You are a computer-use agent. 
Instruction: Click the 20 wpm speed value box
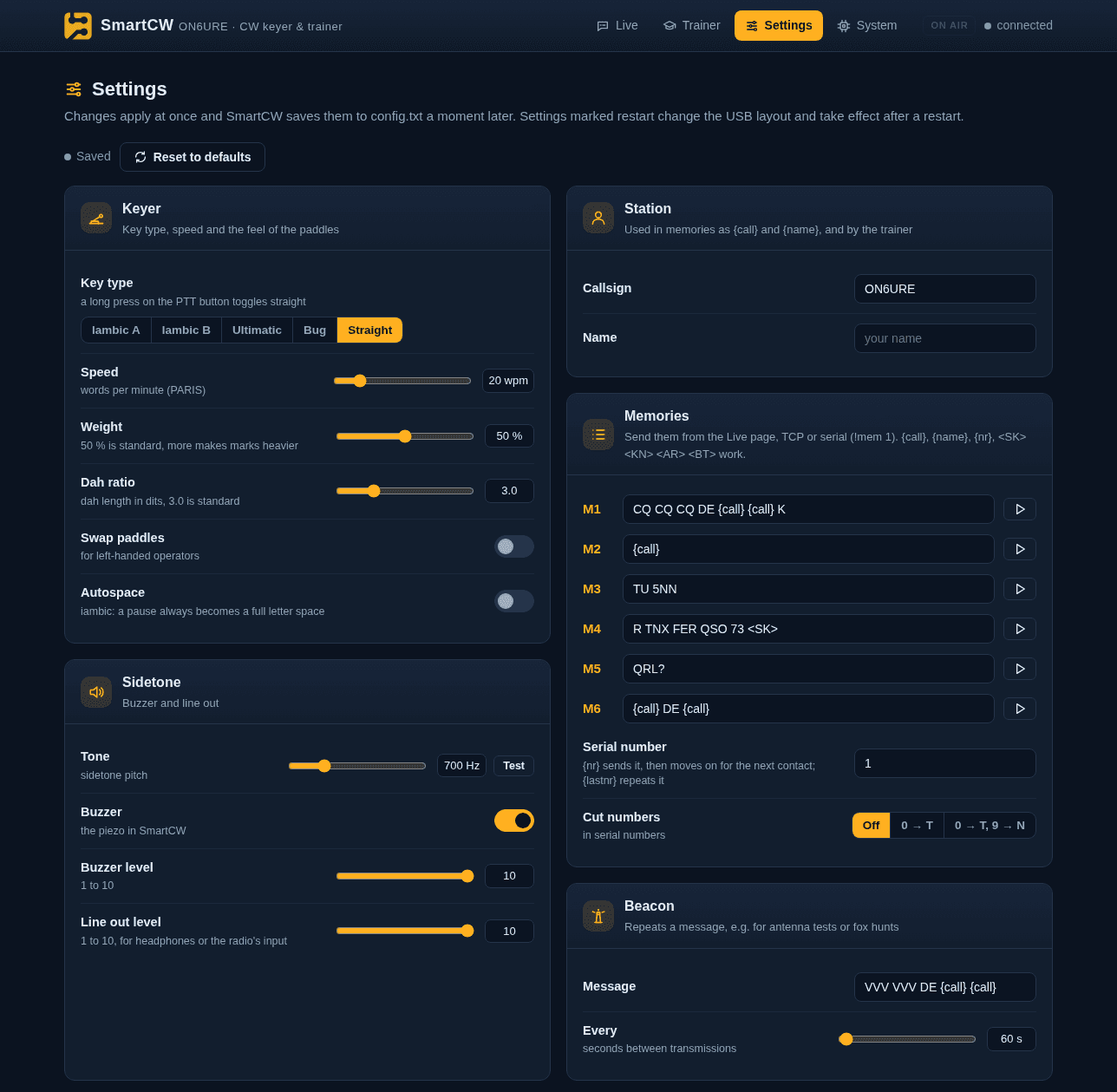508,381
